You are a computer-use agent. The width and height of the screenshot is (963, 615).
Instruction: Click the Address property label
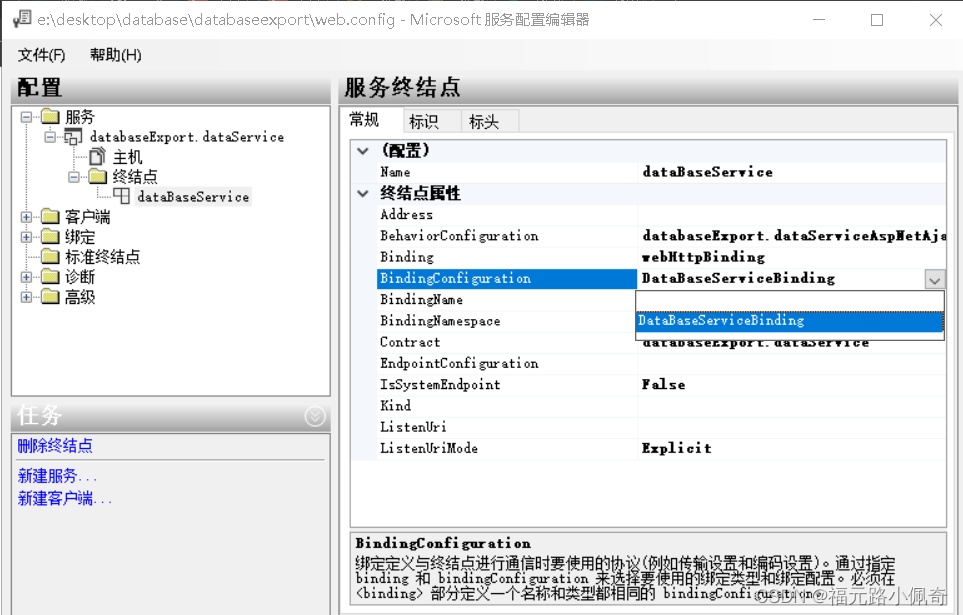(x=407, y=214)
